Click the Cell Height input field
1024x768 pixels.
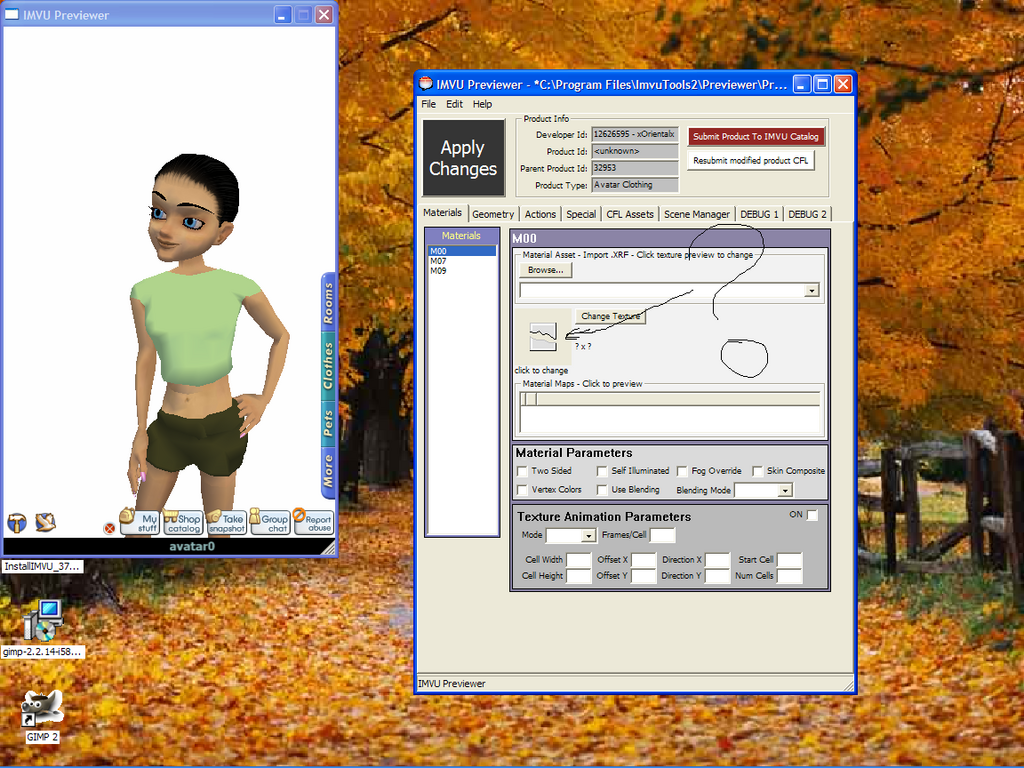[x=579, y=576]
